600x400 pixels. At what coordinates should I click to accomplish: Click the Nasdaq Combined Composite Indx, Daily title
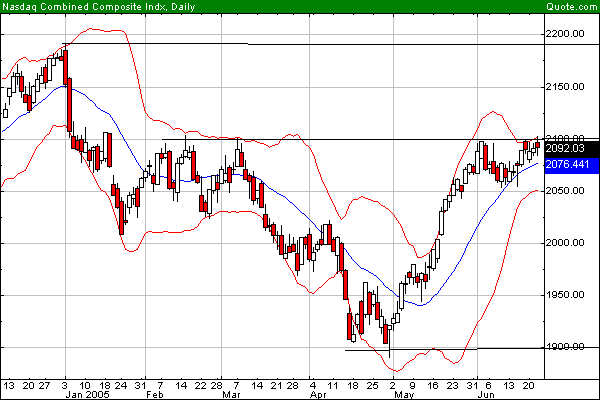tap(99, 7)
